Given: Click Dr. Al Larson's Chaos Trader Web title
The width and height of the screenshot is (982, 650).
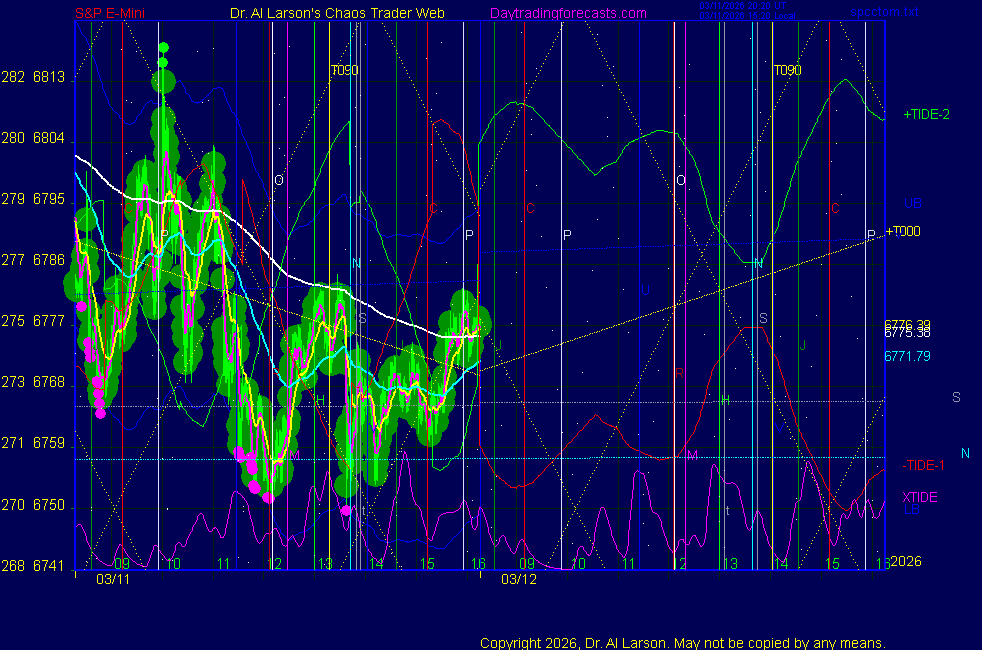Looking at the screenshot, I should coord(331,13).
